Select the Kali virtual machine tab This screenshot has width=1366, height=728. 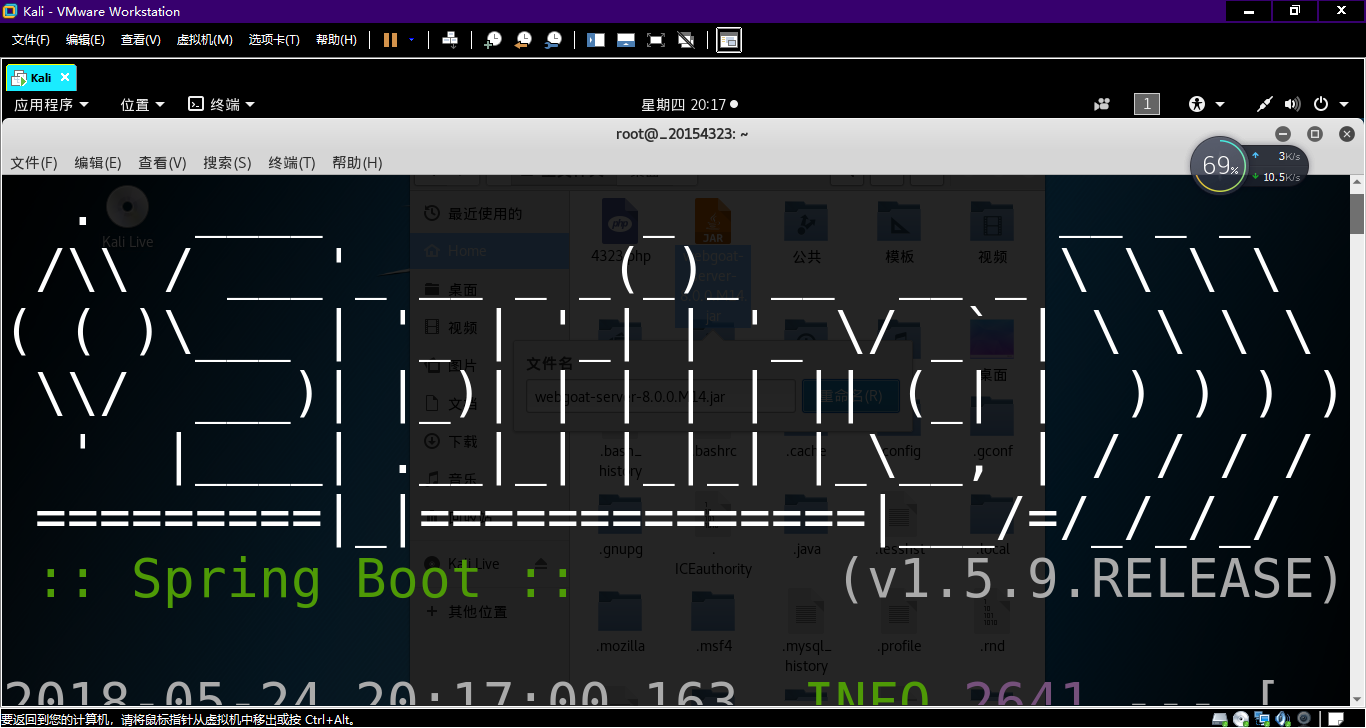(41, 77)
